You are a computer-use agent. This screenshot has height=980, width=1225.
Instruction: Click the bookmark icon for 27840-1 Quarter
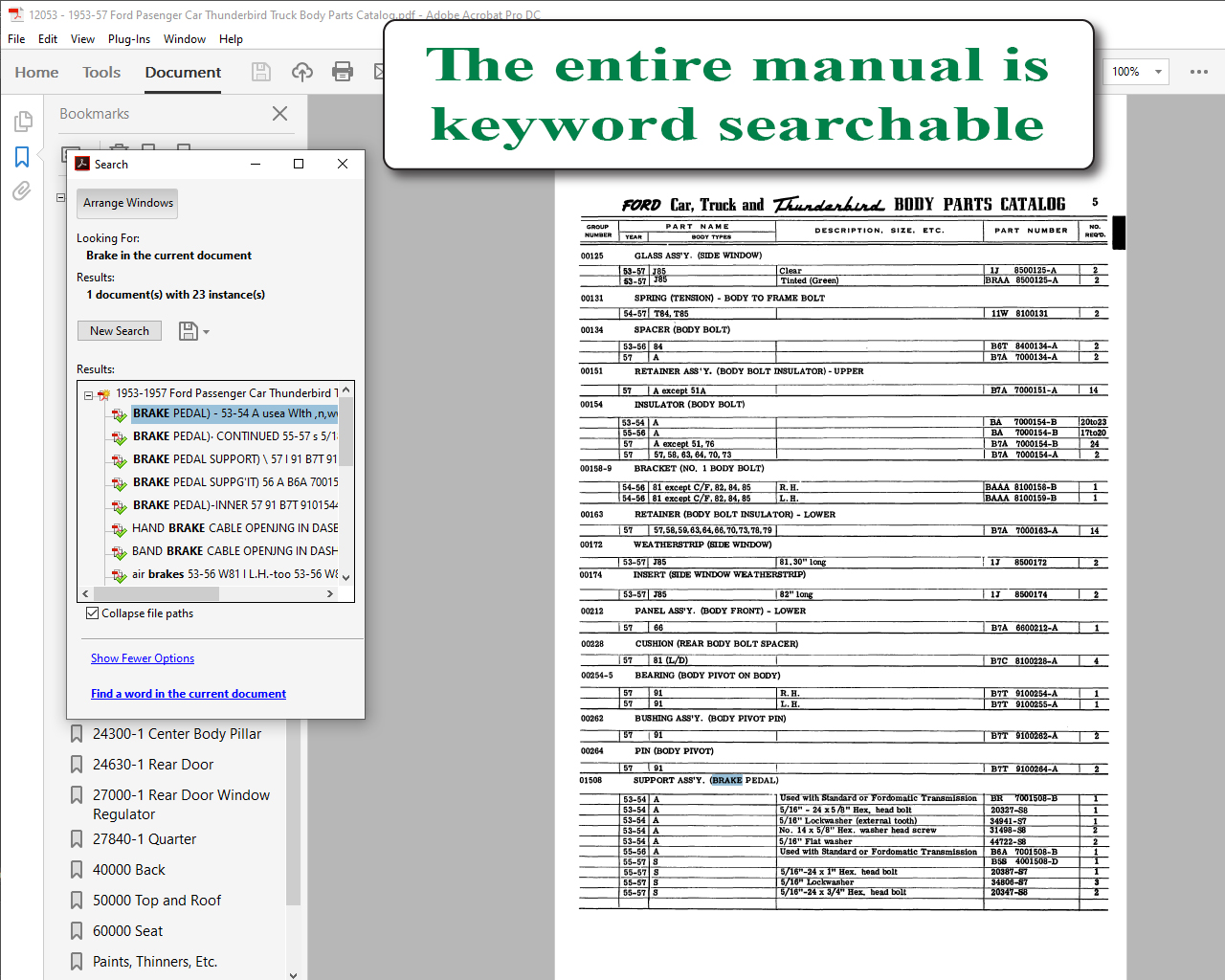77,839
